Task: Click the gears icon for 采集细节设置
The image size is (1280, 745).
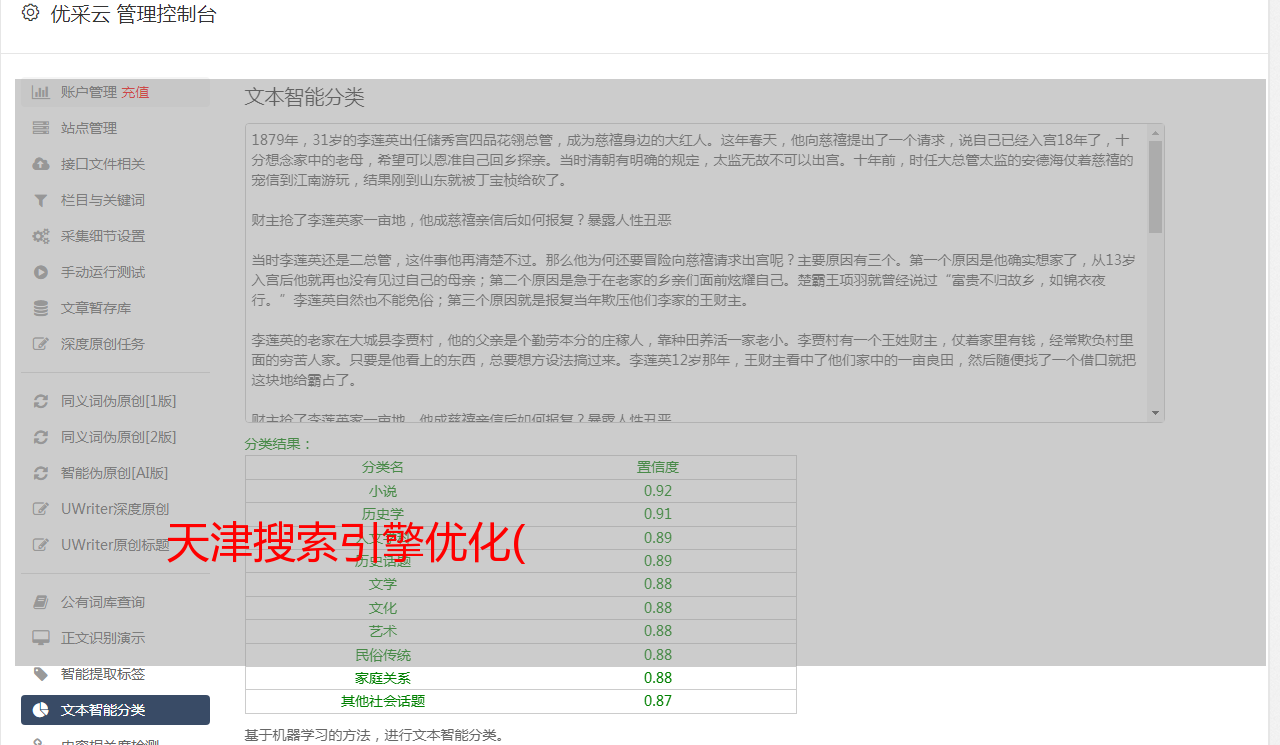Action: pos(40,236)
